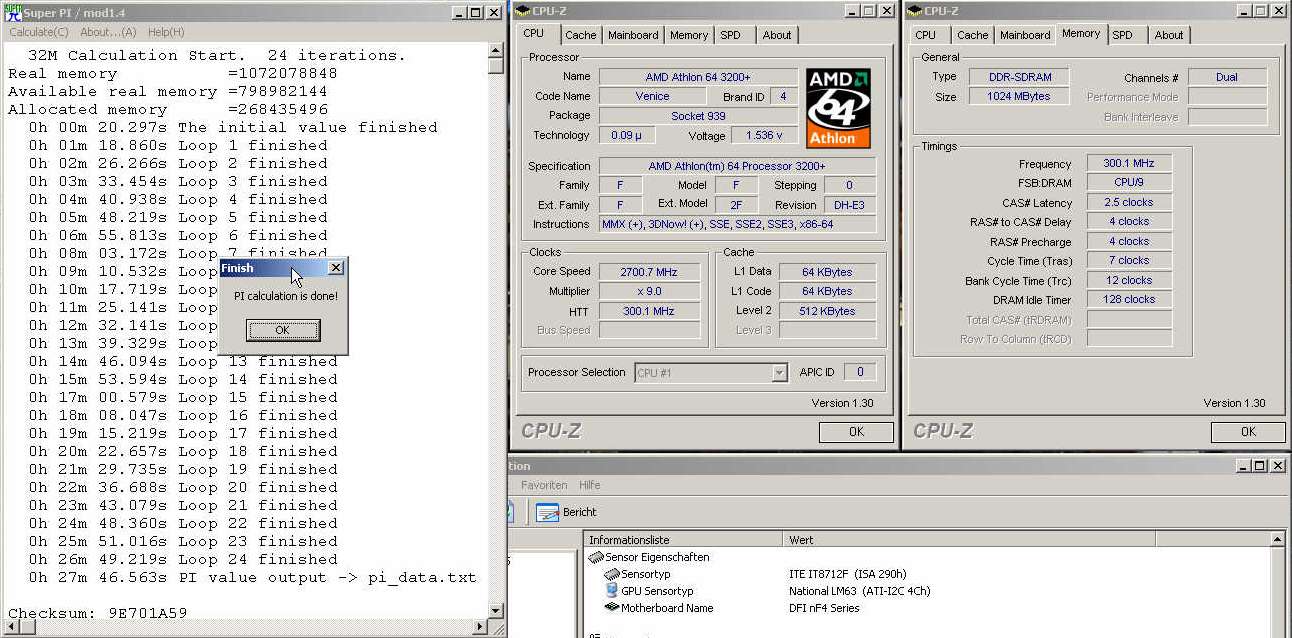Switch to Cache tab in left CPU-Z
Screen dimensions: 1292x638
coord(580,35)
